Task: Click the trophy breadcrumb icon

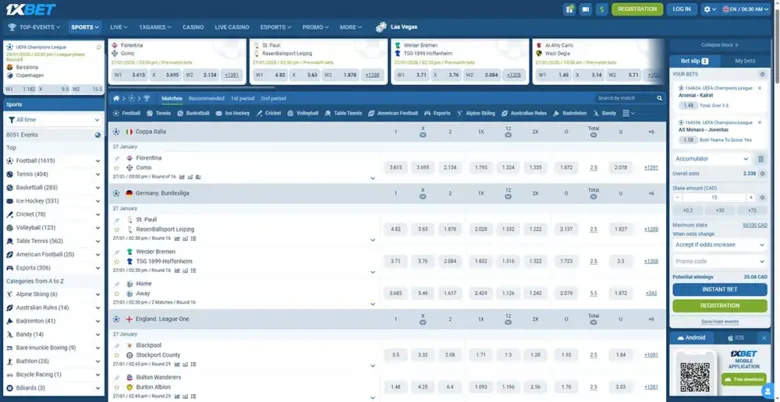Action: point(146,99)
